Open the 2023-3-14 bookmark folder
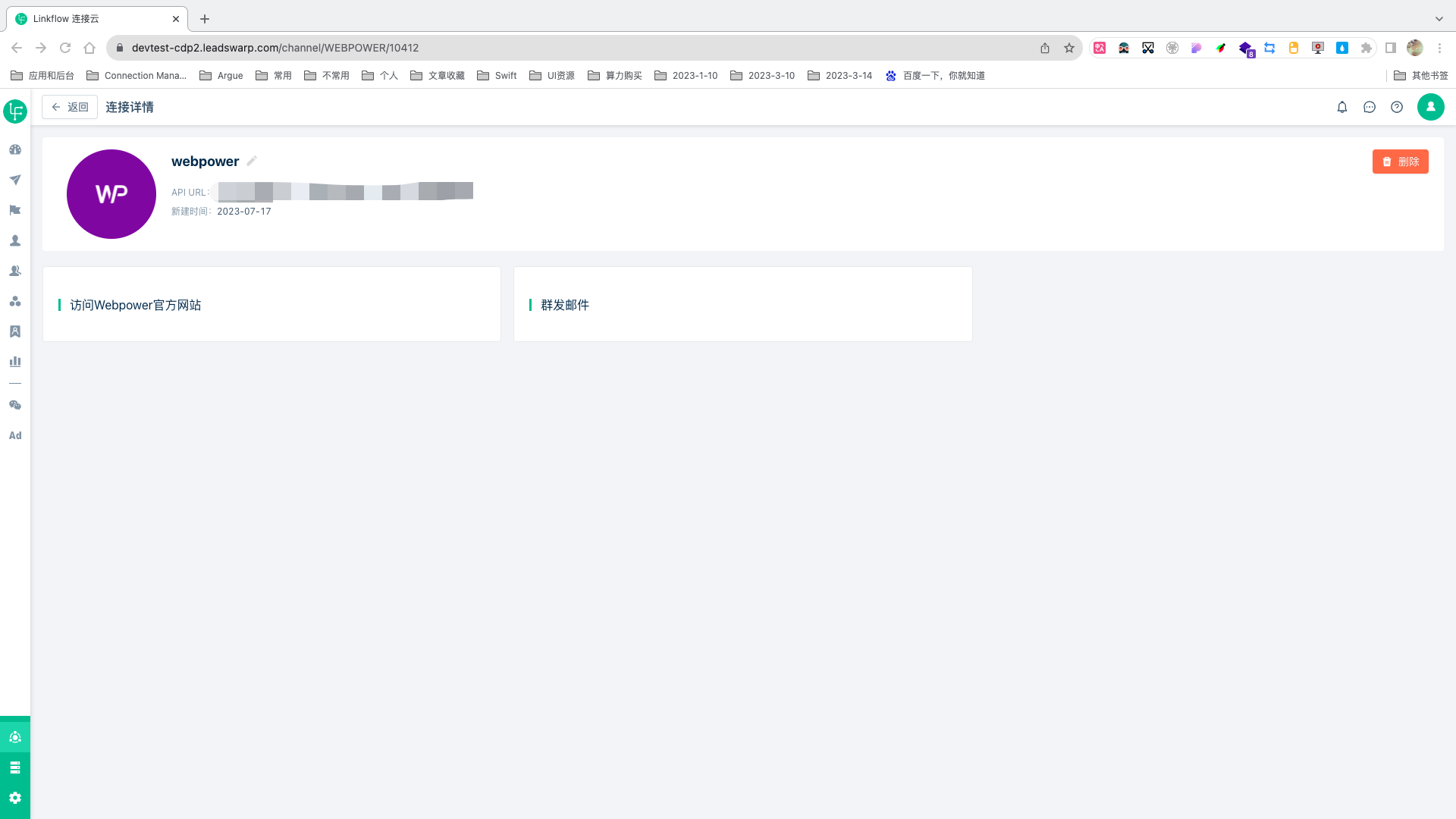This screenshot has height=819, width=1456. coord(840,76)
